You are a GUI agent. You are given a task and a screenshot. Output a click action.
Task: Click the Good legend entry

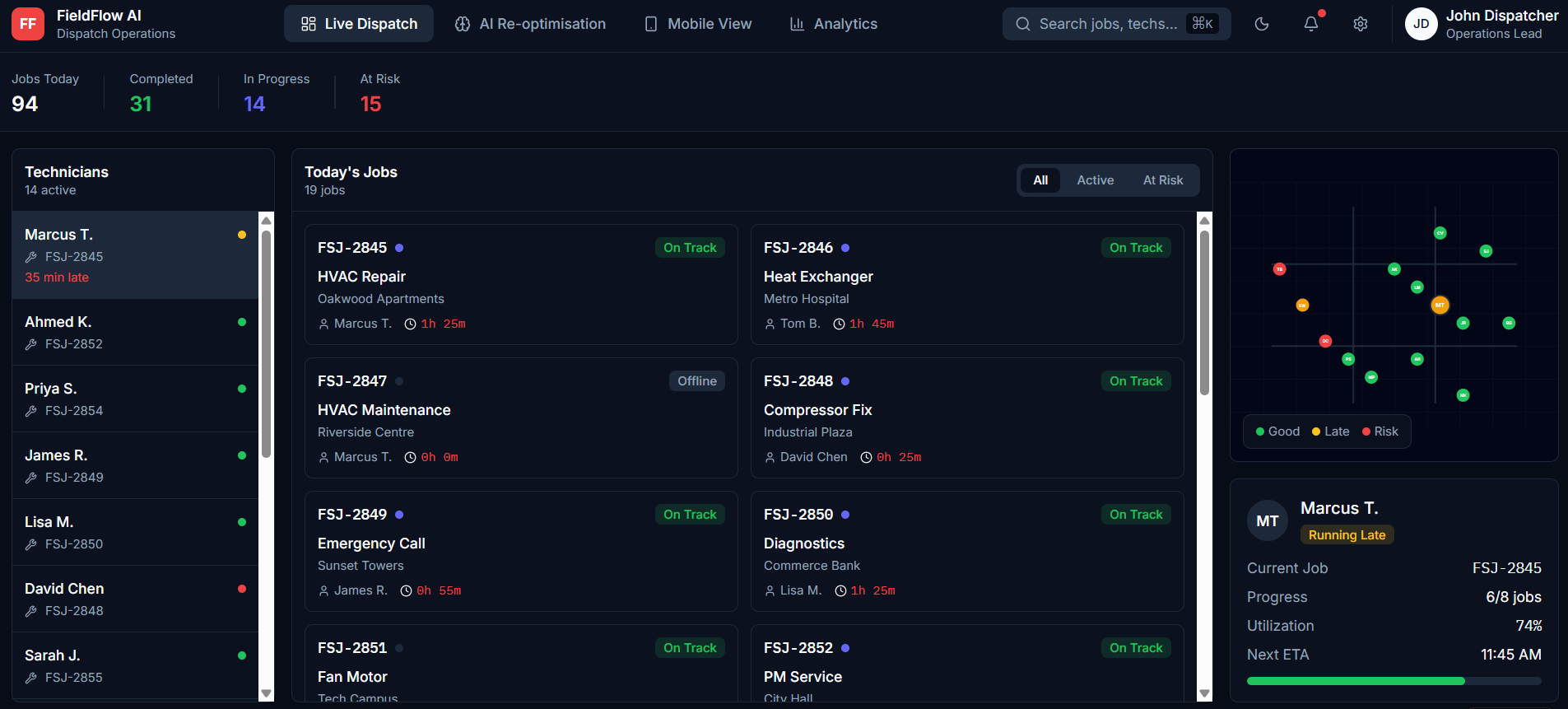tap(1277, 431)
